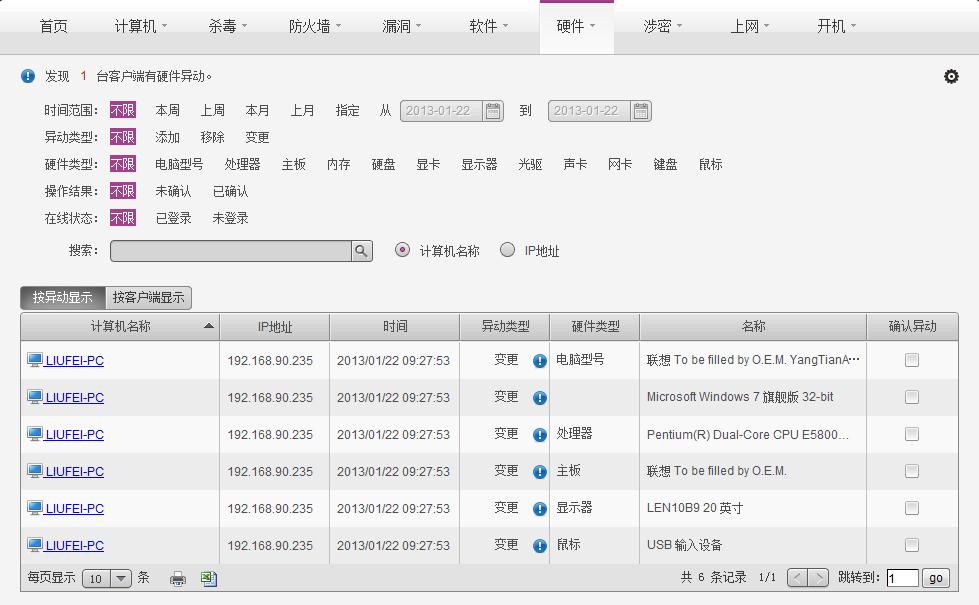Expand the 涉密 menu
The height and width of the screenshot is (605, 979).
[x=663, y=26]
